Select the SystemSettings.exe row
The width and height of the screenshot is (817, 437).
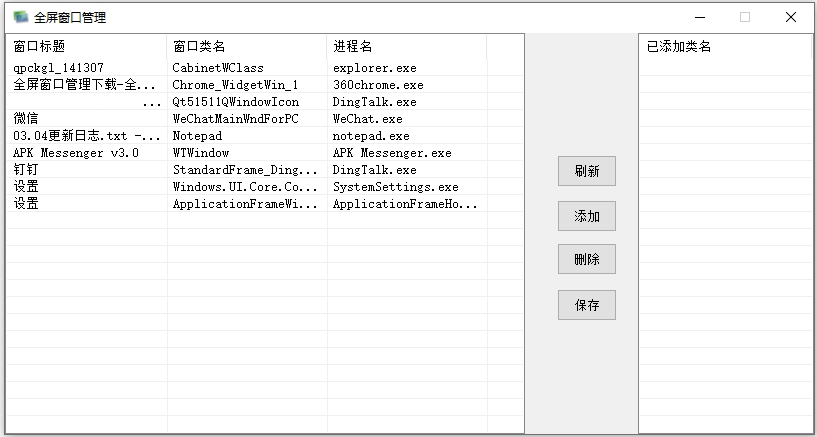(x=395, y=187)
